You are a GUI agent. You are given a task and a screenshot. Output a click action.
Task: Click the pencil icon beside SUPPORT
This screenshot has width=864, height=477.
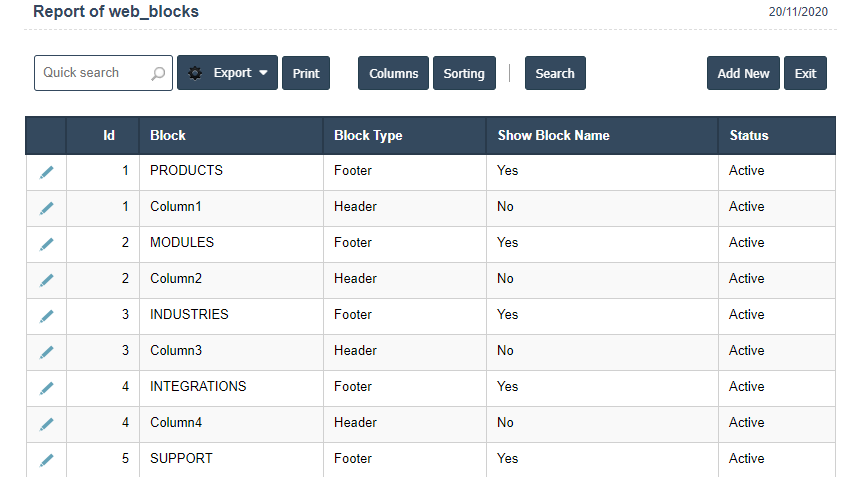pyautogui.click(x=46, y=460)
